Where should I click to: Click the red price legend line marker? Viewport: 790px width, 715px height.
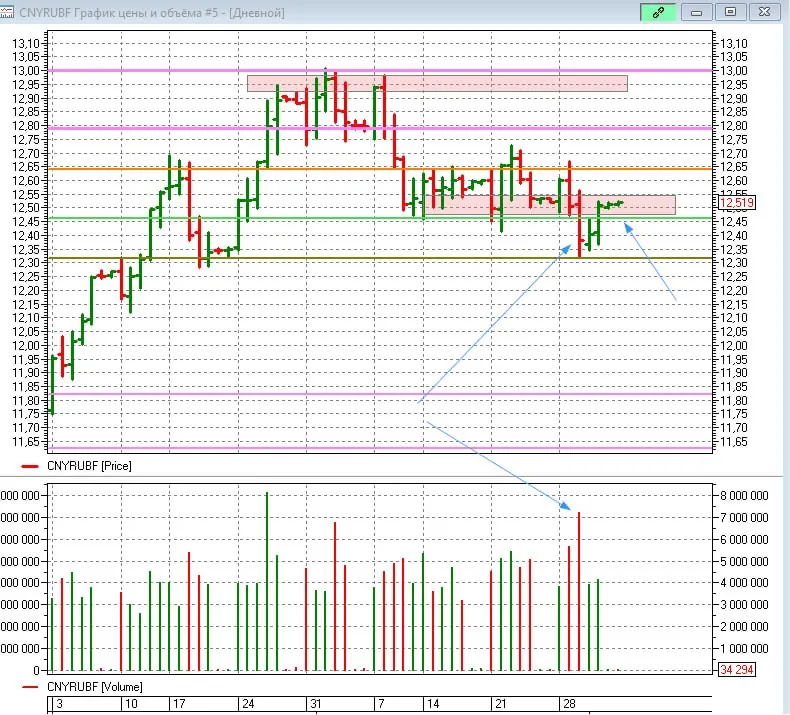coord(30,467)
